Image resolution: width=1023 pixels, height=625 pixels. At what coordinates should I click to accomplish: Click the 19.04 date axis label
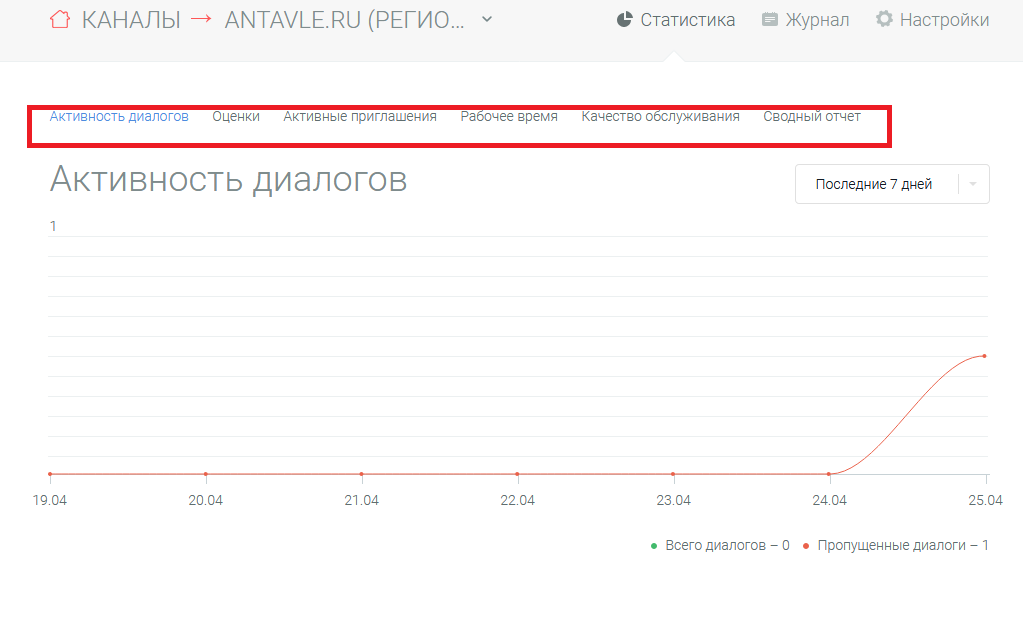click(x=50, y=500)
